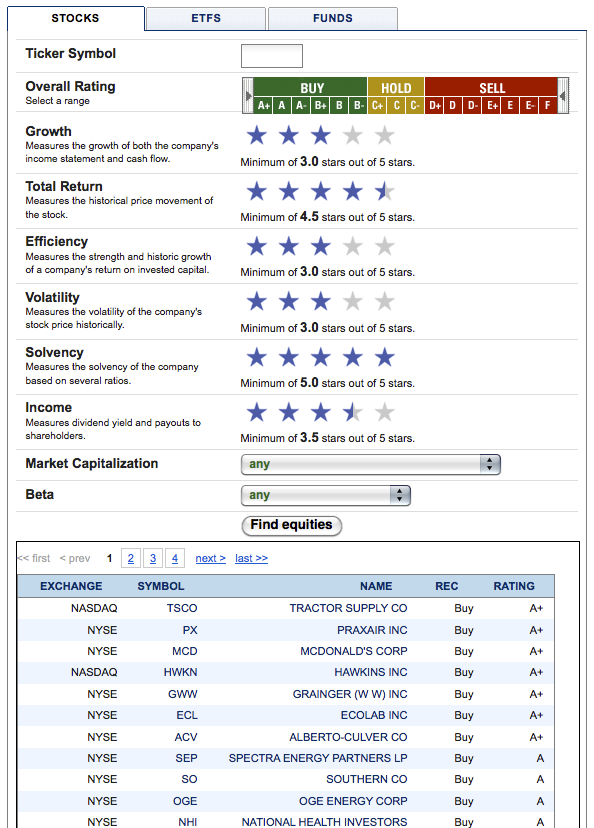Go to results page 3
Screen dimensions: 594x828
153,558
